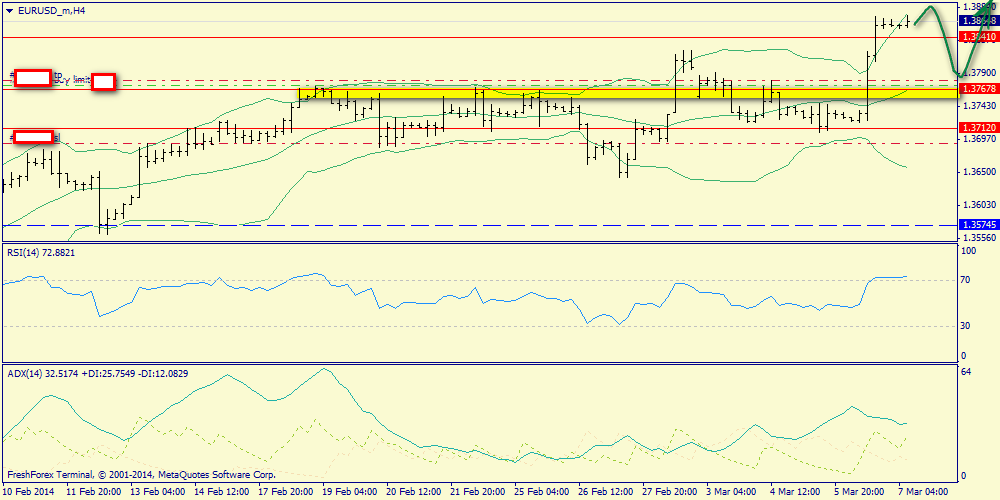
Task: Click the 19 Feb 04:00 time label
Action: pos(349,492)
